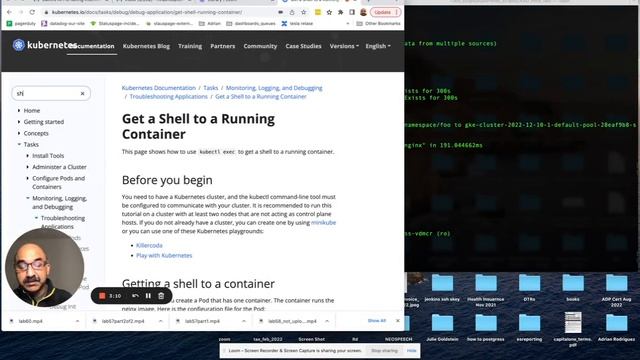Collapse the Tasks sidebar section arrow
640x360 pixels.
tap(19, 144)
